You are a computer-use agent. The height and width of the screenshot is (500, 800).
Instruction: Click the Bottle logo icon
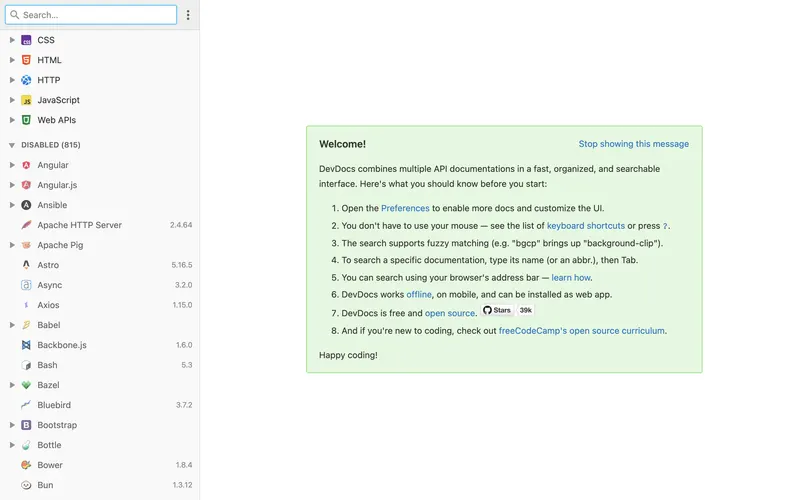26,445
